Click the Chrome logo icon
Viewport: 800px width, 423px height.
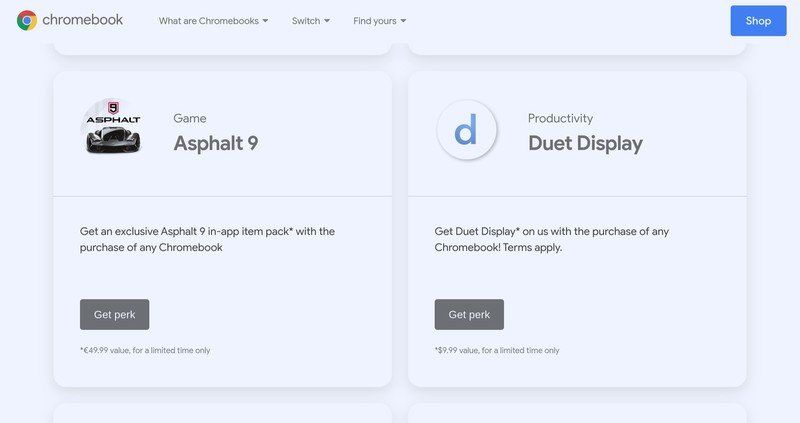click(x=27, y=20)
